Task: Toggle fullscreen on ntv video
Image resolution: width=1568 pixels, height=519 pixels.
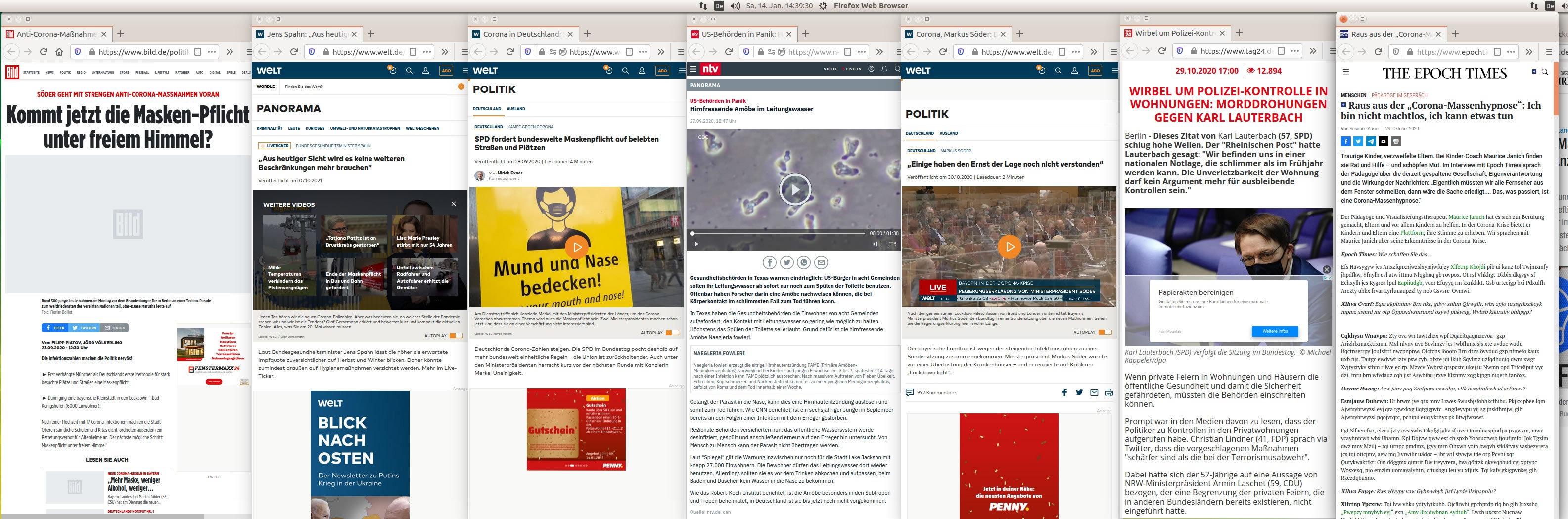Action: coord(892,244)
